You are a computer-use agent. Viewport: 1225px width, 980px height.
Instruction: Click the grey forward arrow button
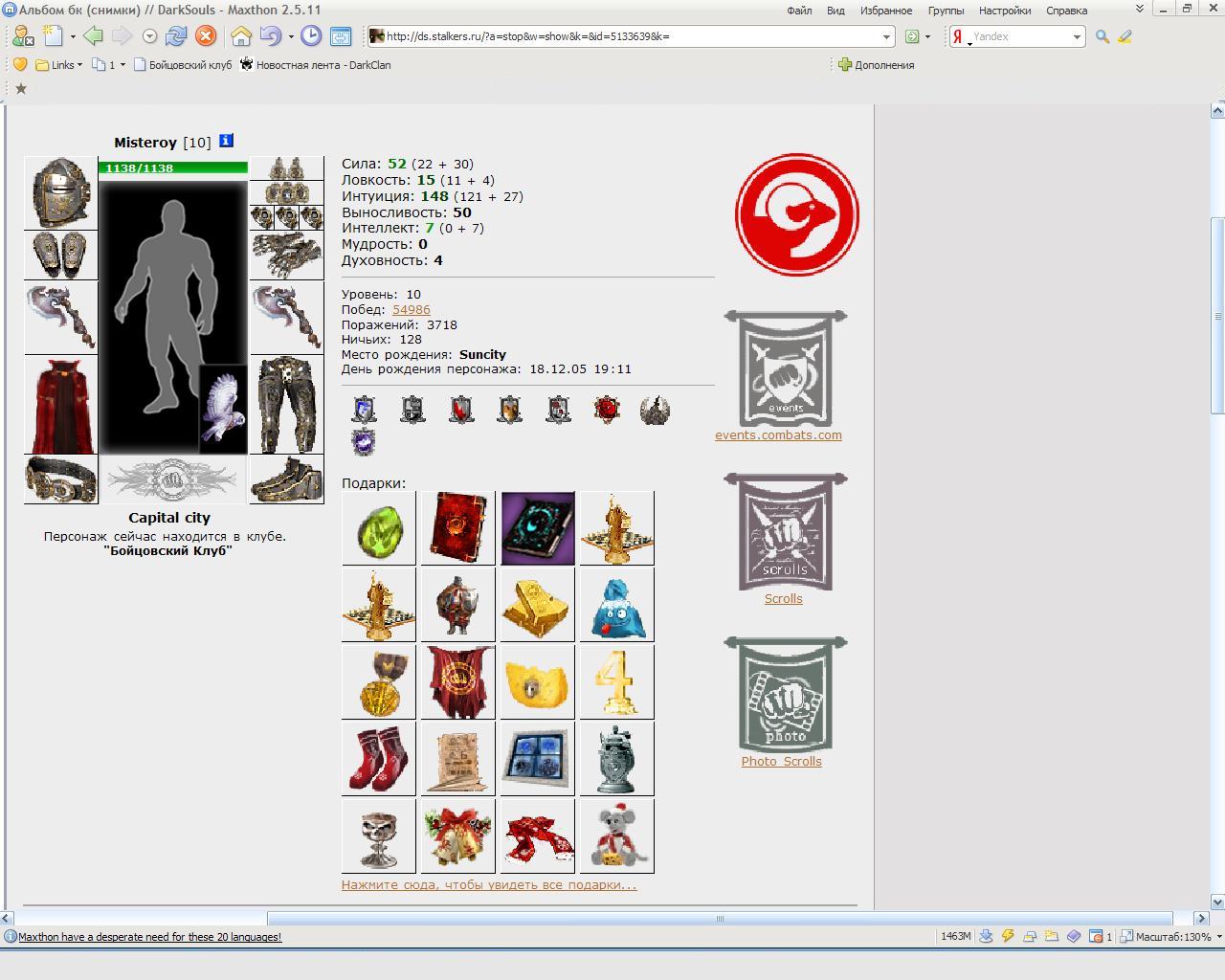(x=122, y=36)
